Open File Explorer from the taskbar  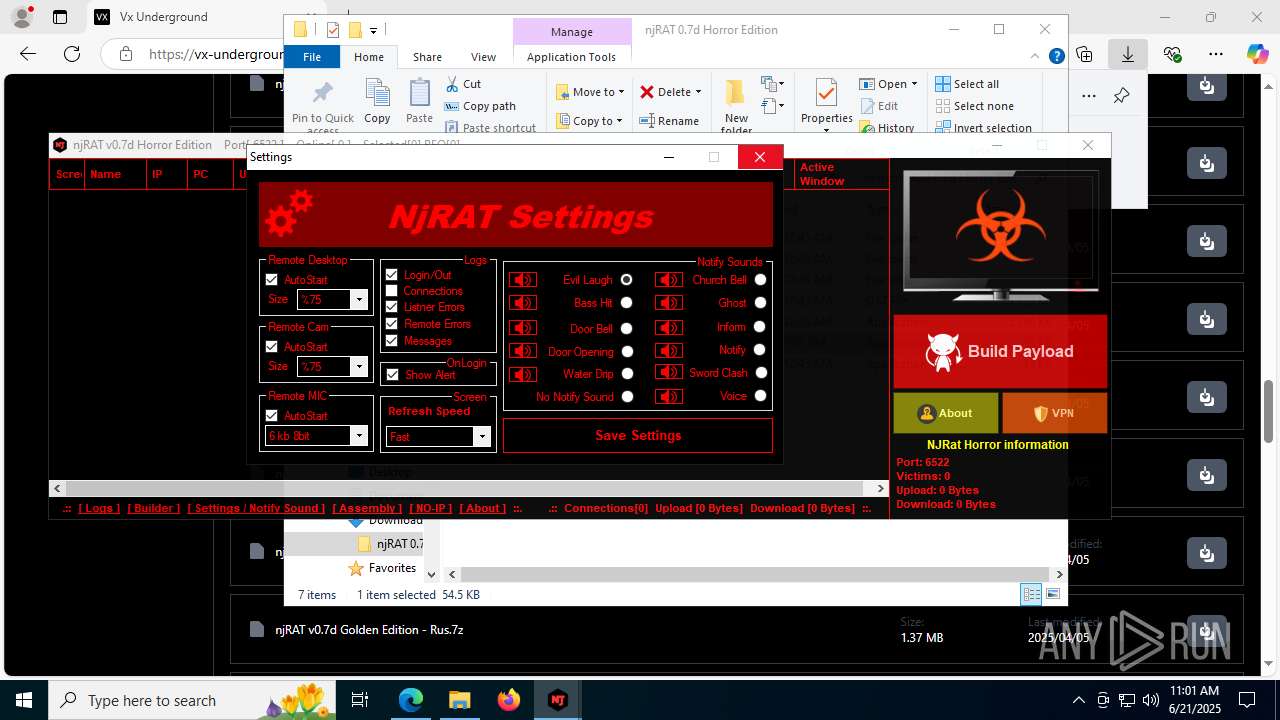(x=460, y=700)
